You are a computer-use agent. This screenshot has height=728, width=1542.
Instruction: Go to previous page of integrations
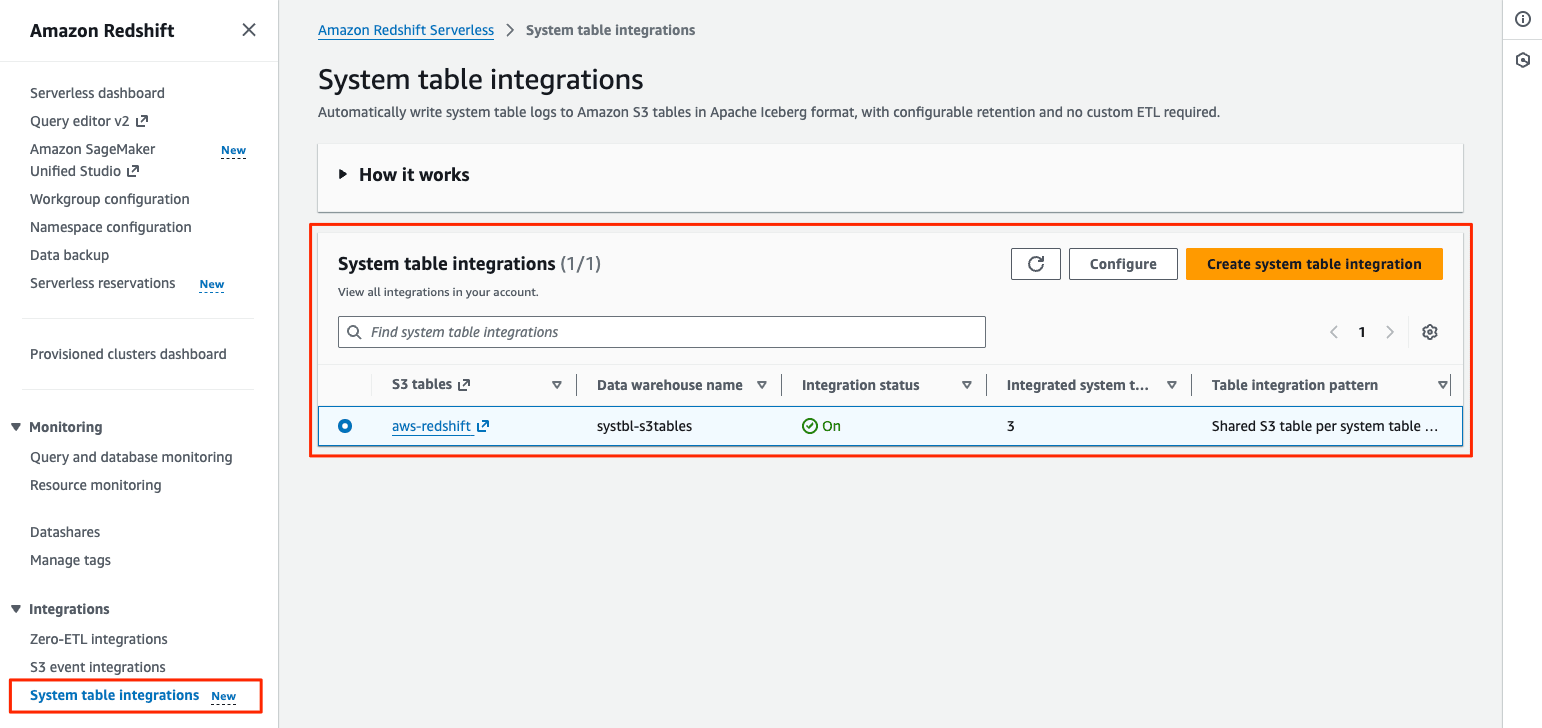point(1334,332)
